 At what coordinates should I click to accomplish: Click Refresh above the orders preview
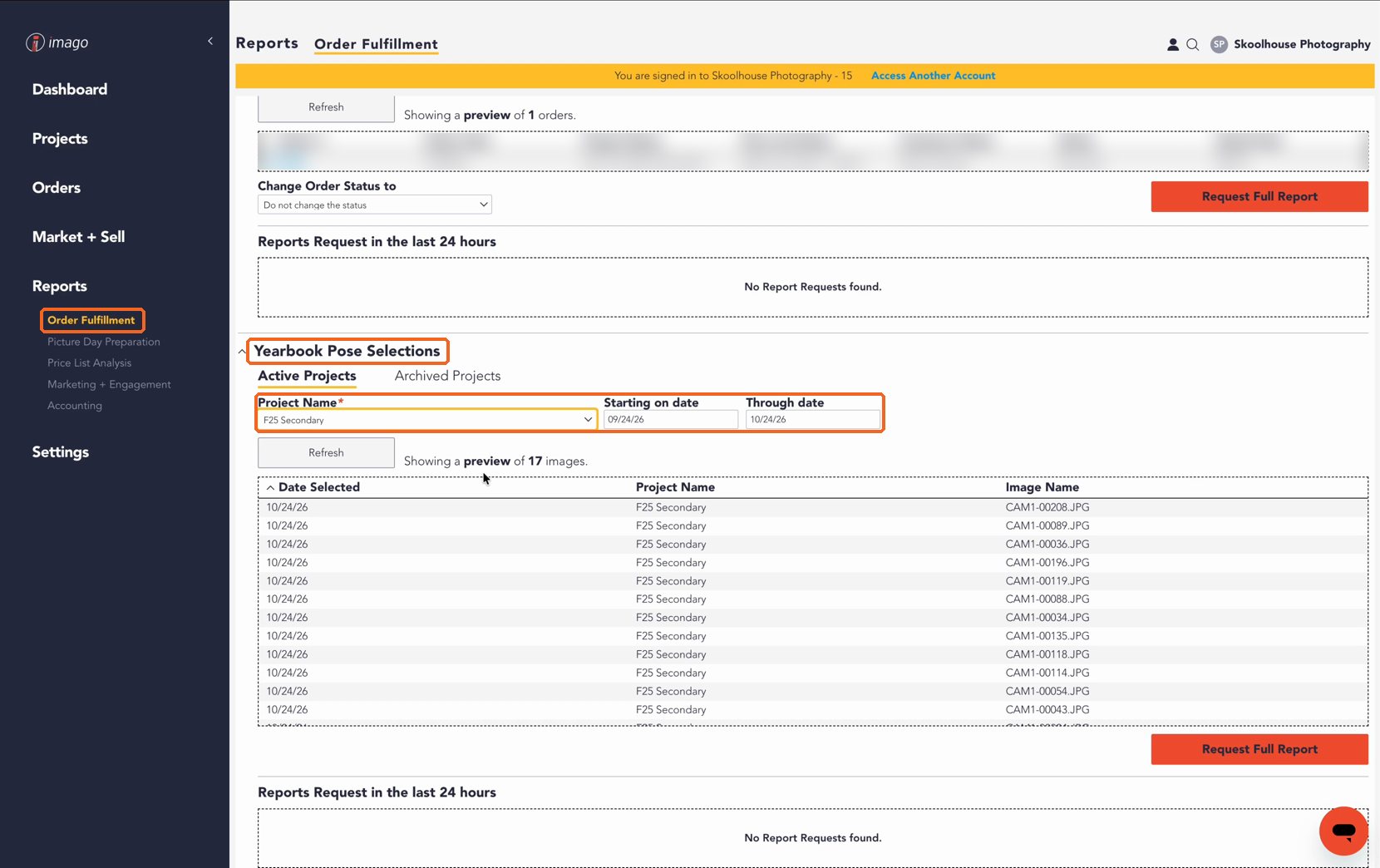click(326, 107)
